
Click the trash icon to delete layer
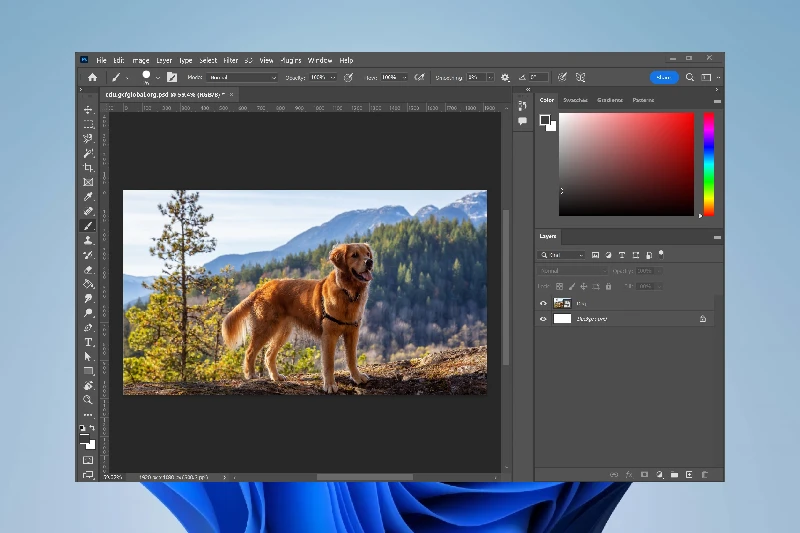704,474
